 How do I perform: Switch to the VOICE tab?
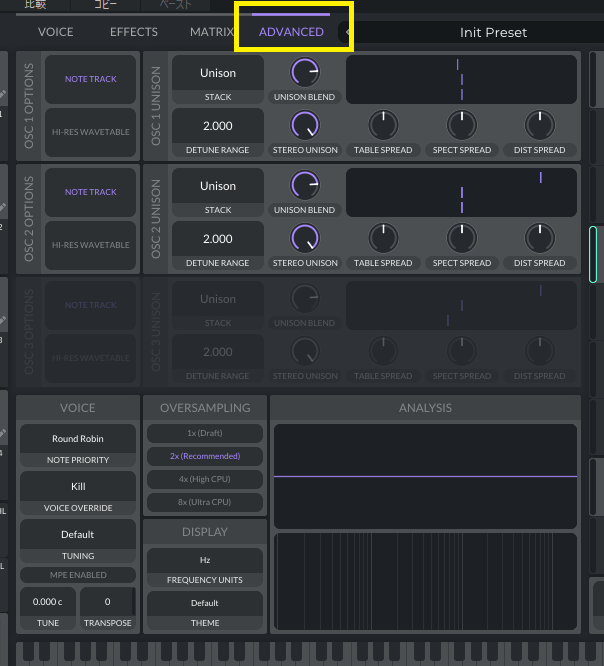(x=56, y=32)
